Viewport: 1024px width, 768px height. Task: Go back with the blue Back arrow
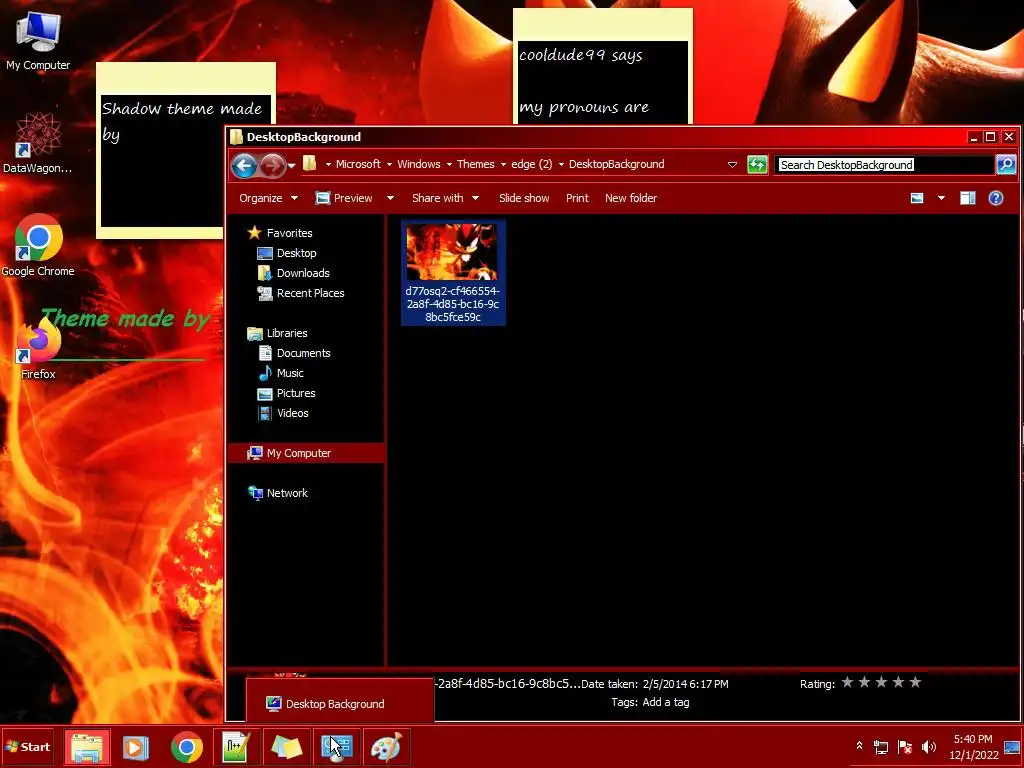[244, 165]
